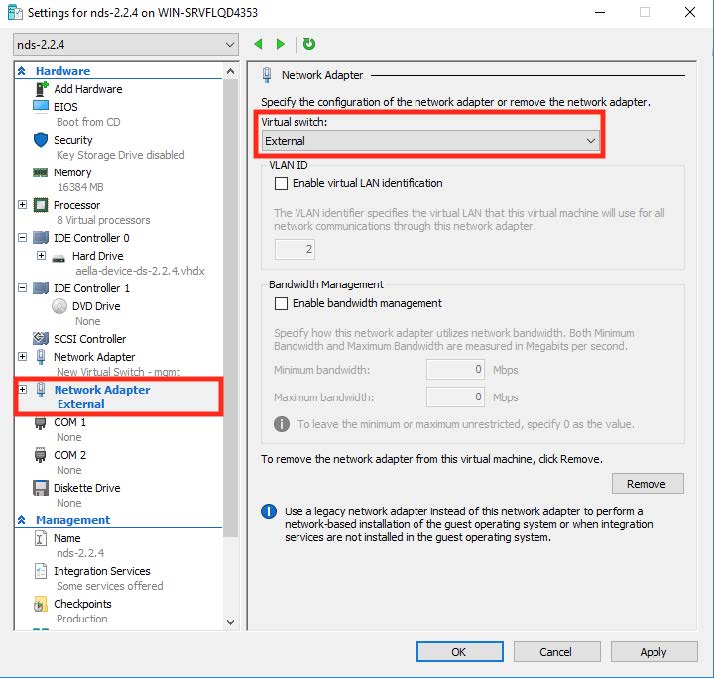
Task: Select the Memory item
Action: (72, 172)
